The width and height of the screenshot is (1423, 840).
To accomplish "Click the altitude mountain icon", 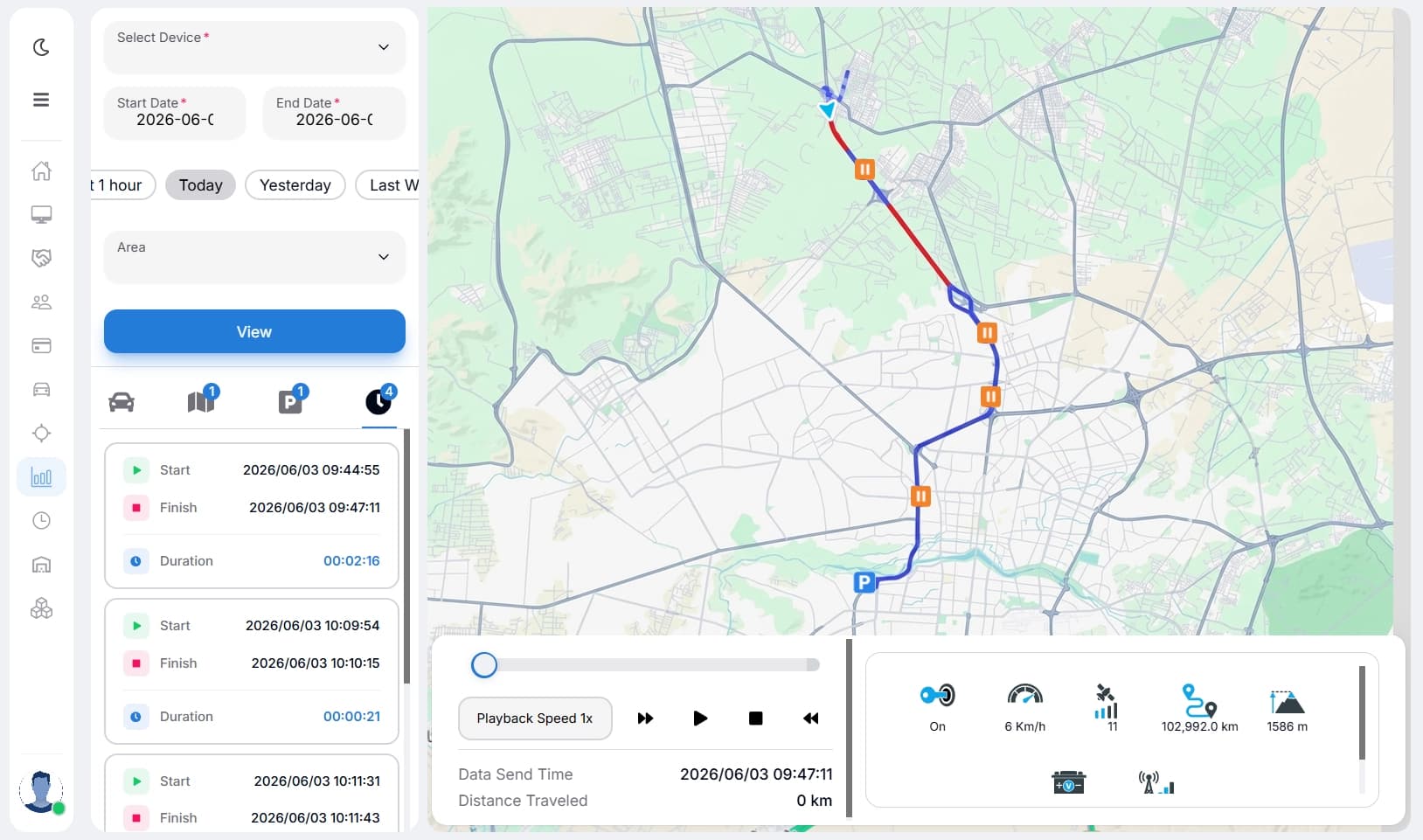I will 1287,701.
